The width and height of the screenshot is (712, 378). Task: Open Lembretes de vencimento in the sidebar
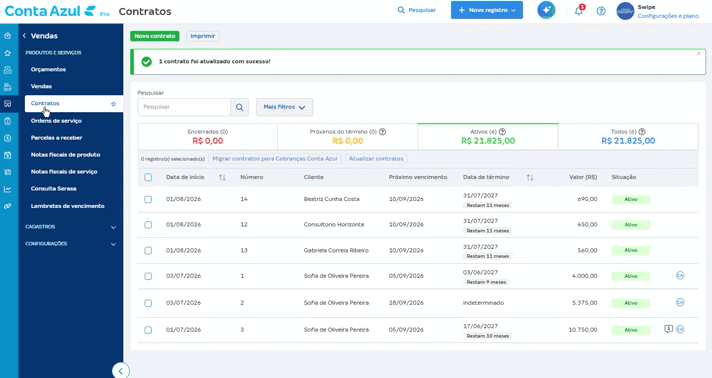68,206
